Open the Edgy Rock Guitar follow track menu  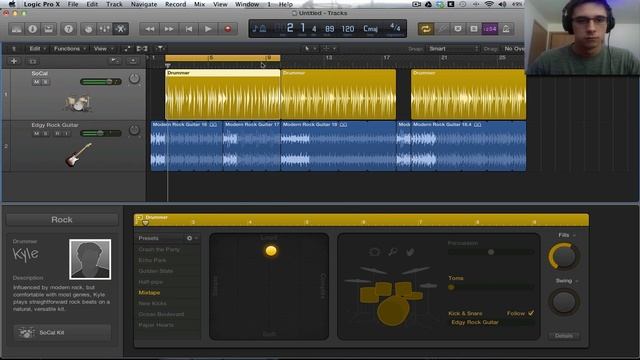[x=491, y=322]
